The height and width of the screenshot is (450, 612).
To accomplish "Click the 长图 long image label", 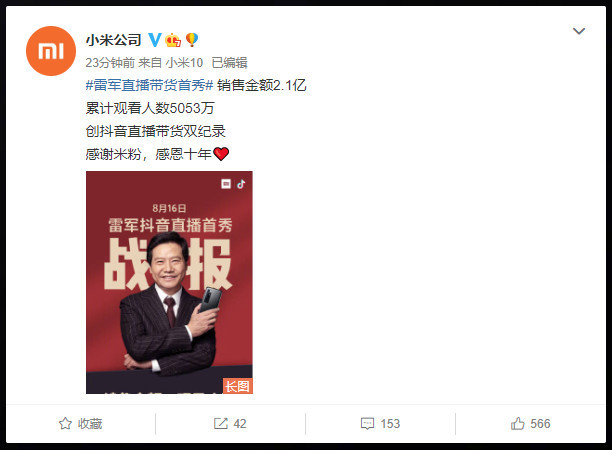I will [x=238, y=386].
